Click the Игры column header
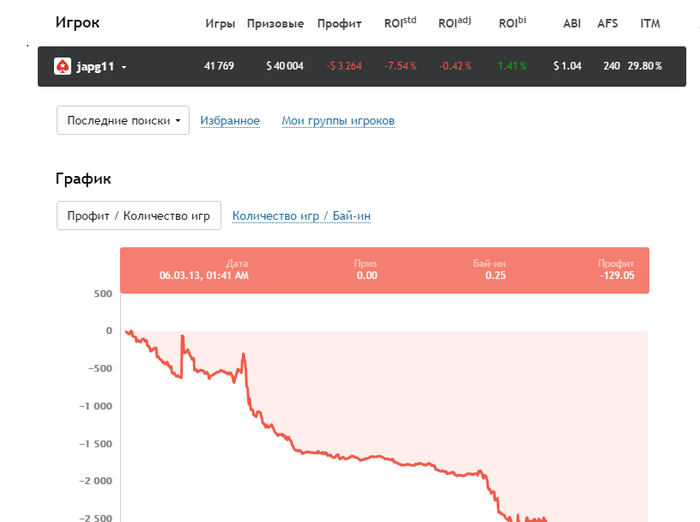This screenshot has height=522, width=700. point(220,23)
